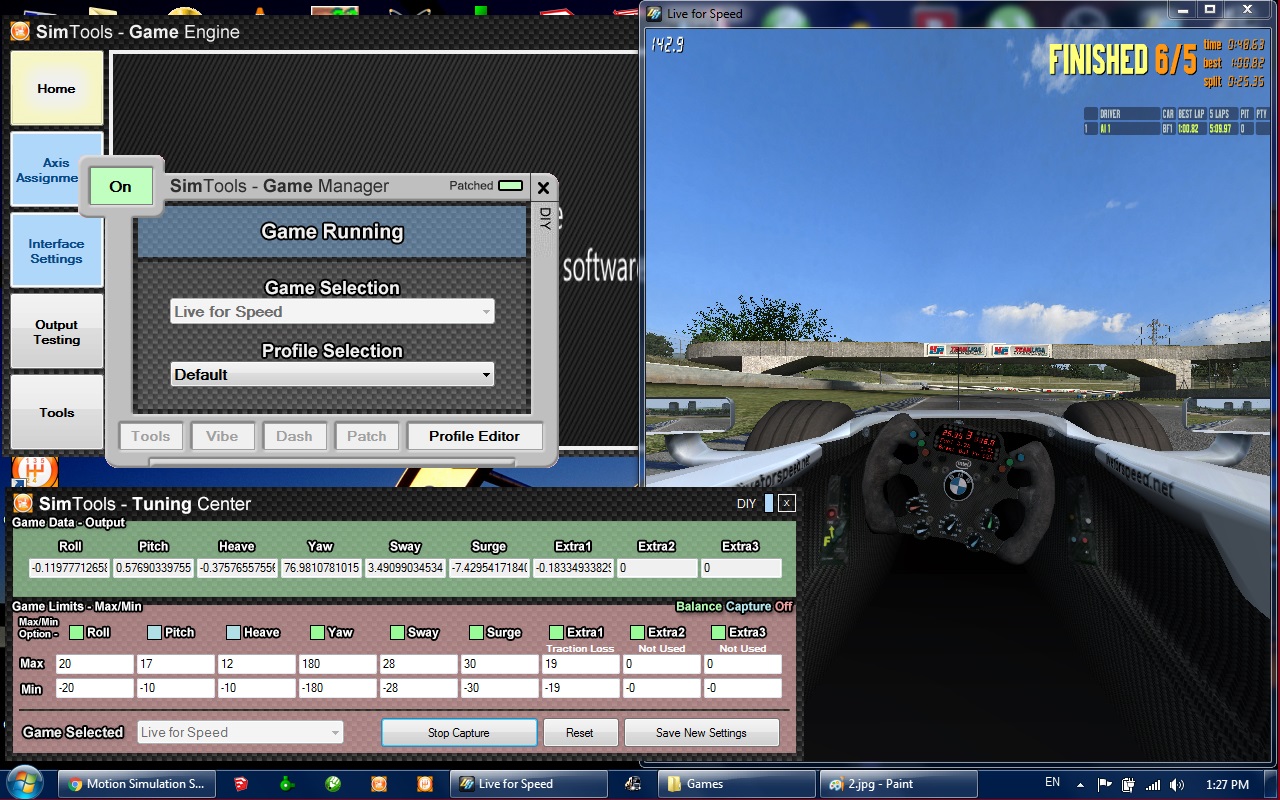This screenshot has width=1280, height=800.
Task: Close the Game Manager with X icon
Action: pyautogui.click(x=543, y=187)
